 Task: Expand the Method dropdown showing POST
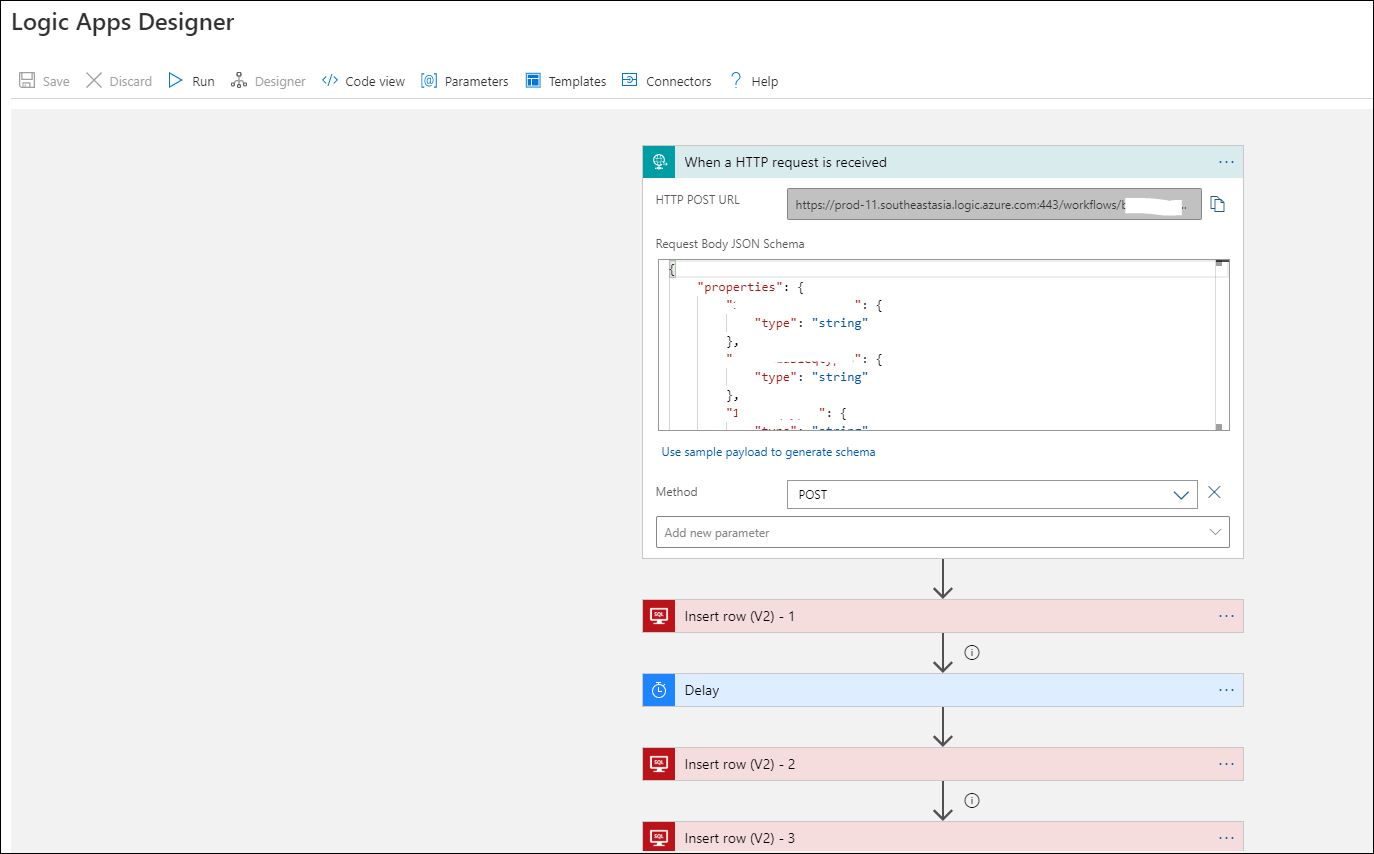(x=1181, y=494)
